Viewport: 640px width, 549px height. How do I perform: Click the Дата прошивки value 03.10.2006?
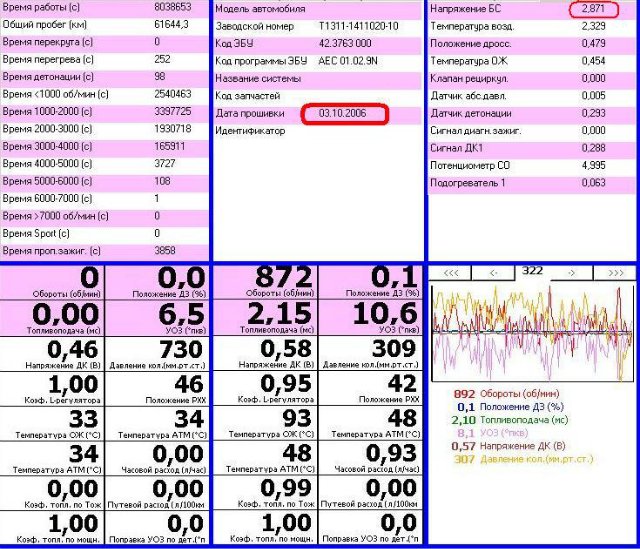tap(342, 114)
